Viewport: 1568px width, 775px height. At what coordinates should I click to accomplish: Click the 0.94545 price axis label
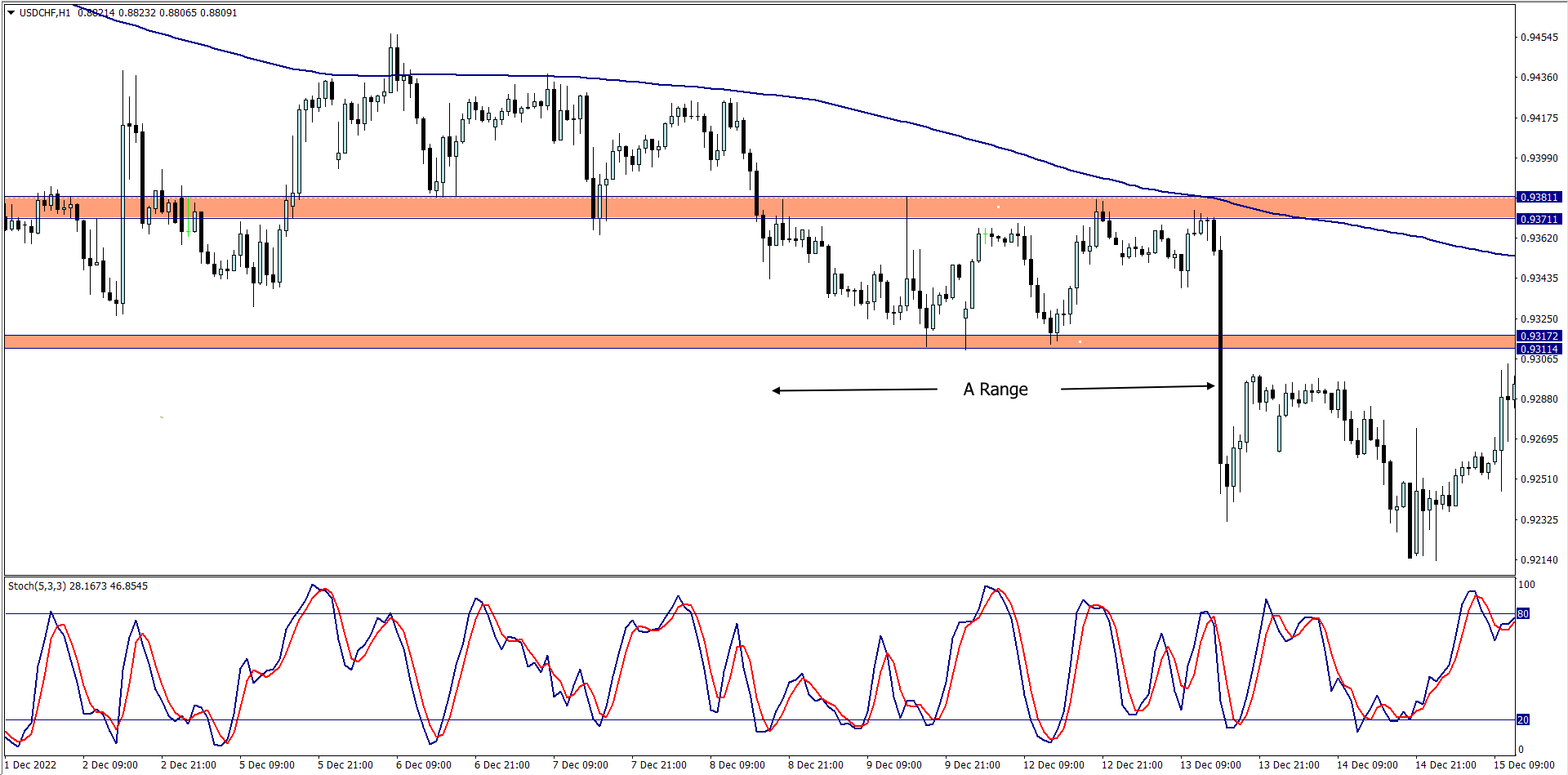[1539, 38]
